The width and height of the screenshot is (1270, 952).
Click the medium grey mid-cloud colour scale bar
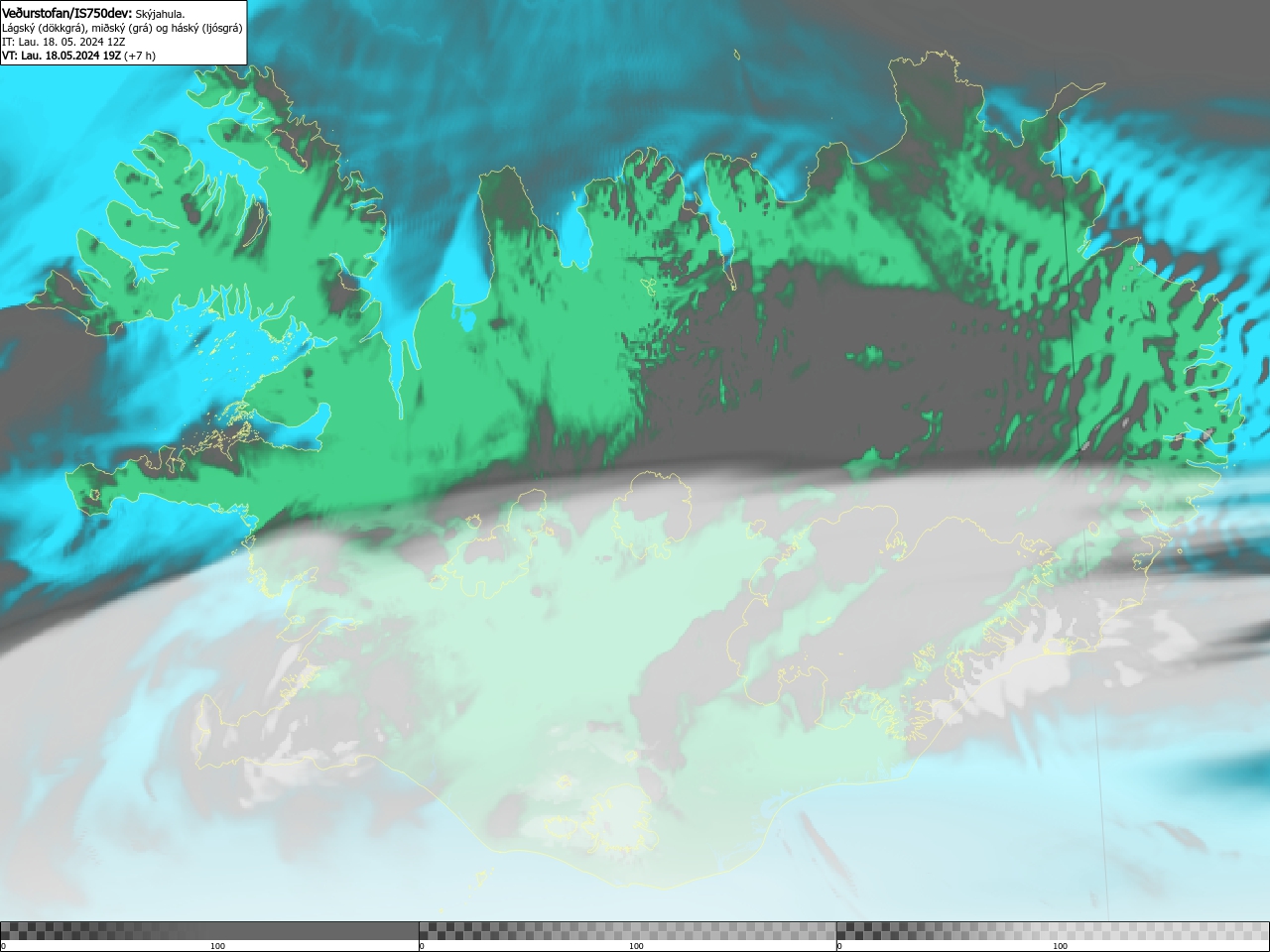tap(628, 931)
